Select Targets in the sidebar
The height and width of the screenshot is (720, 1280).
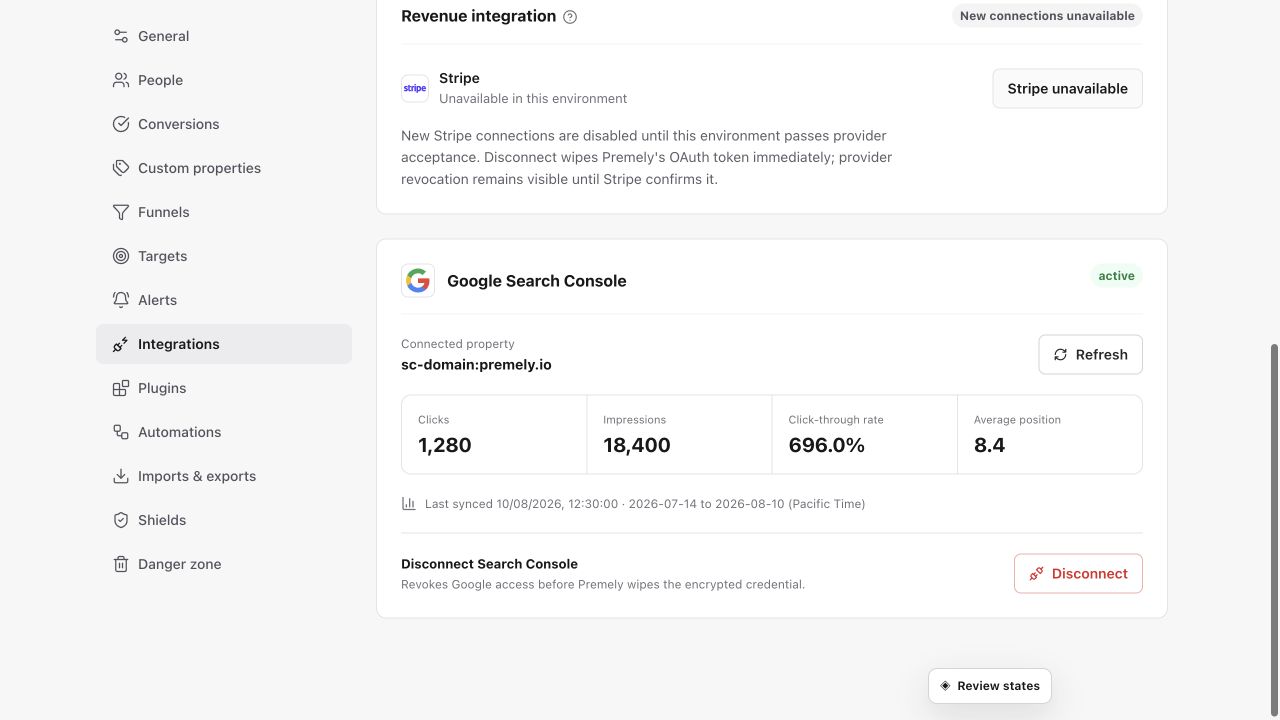point(224,256)
